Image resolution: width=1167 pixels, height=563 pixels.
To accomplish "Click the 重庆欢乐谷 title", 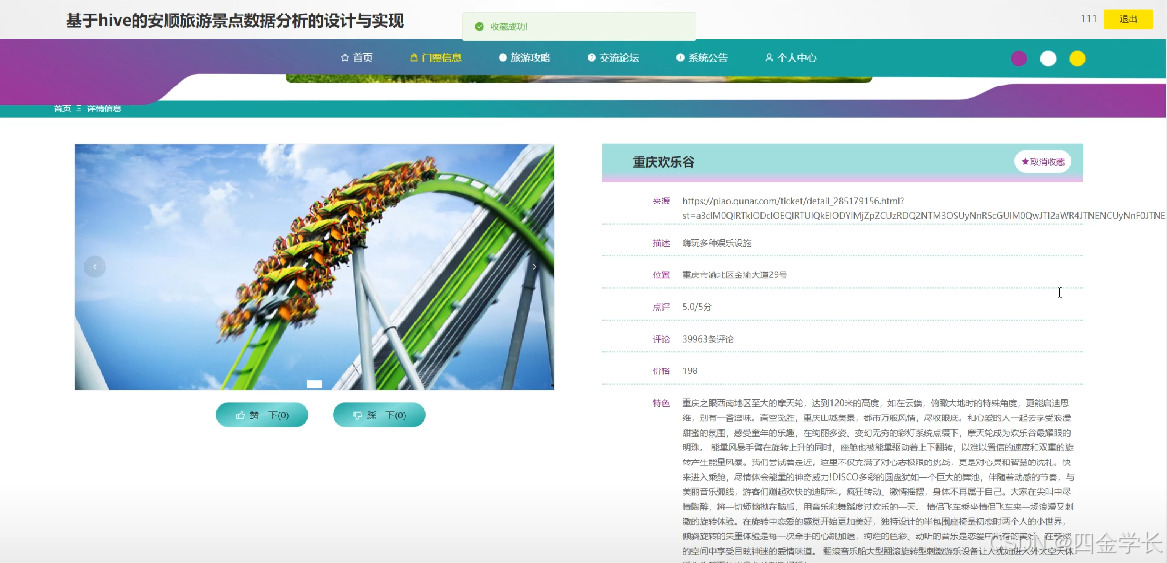I will click(x=664, y=162).
